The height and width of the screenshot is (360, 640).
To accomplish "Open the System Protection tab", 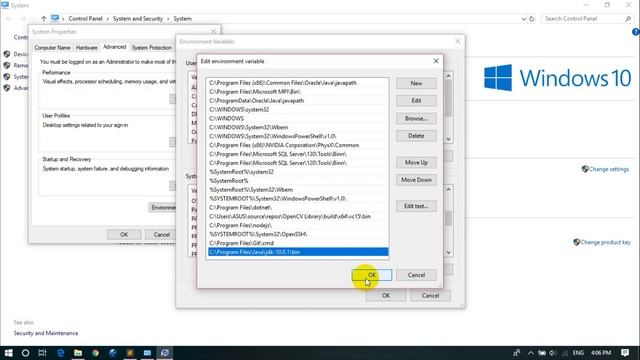I will pos(152,48).
